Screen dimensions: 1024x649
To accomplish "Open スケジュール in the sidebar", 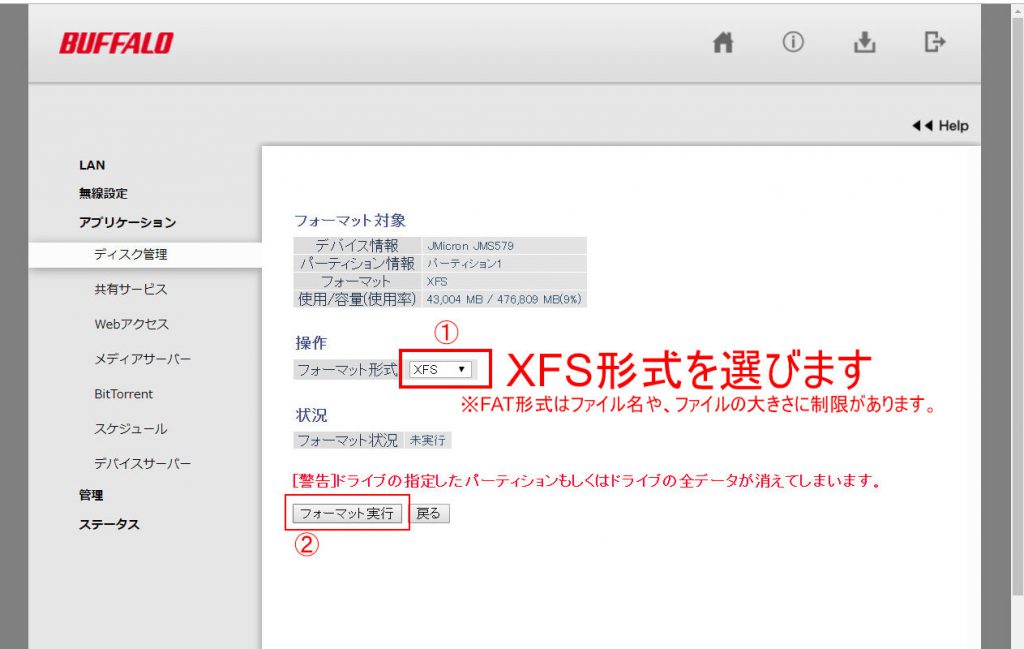I will 130,429.
